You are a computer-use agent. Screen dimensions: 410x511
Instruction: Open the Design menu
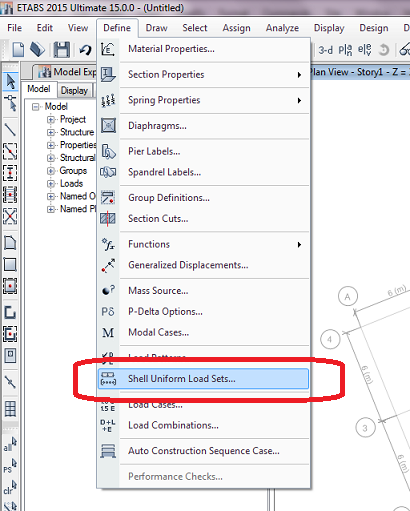click(374, 28)
